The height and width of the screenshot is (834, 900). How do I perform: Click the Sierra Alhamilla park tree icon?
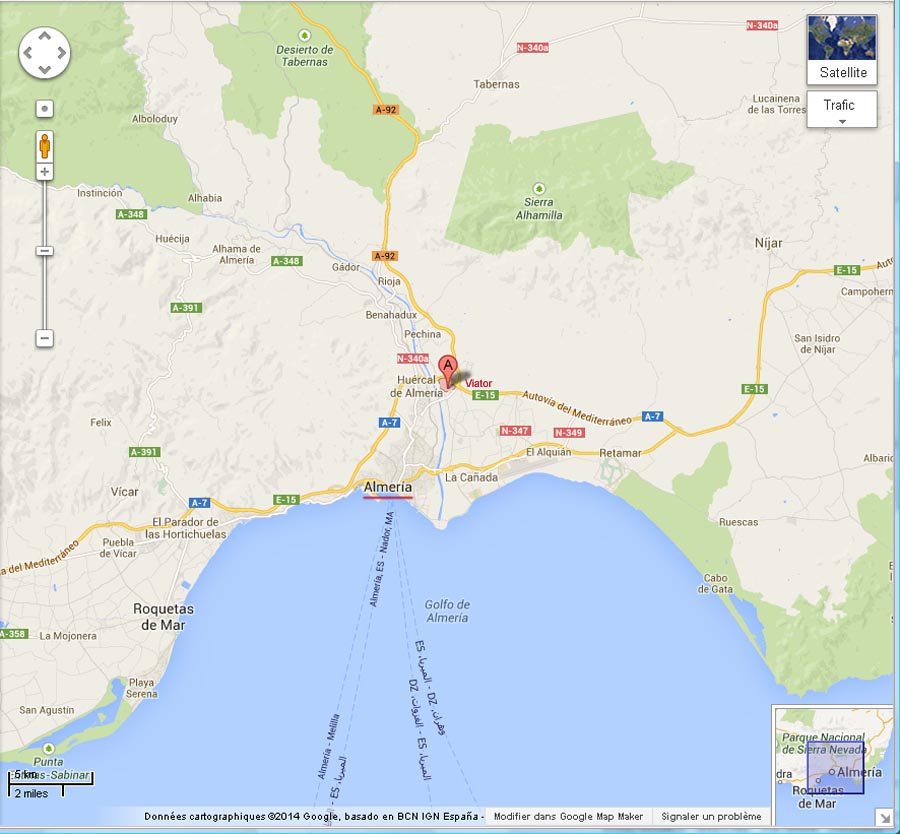click(538, 188)
